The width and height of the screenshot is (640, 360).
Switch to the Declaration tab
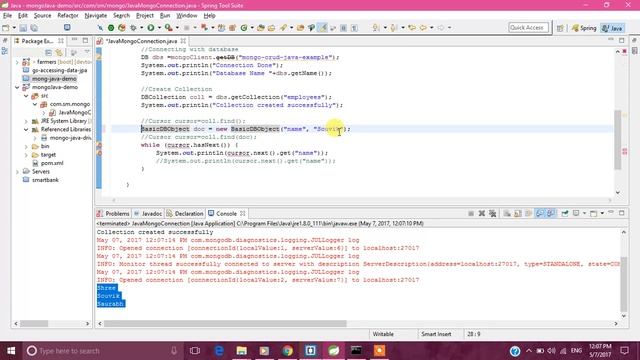pos(184,213)
